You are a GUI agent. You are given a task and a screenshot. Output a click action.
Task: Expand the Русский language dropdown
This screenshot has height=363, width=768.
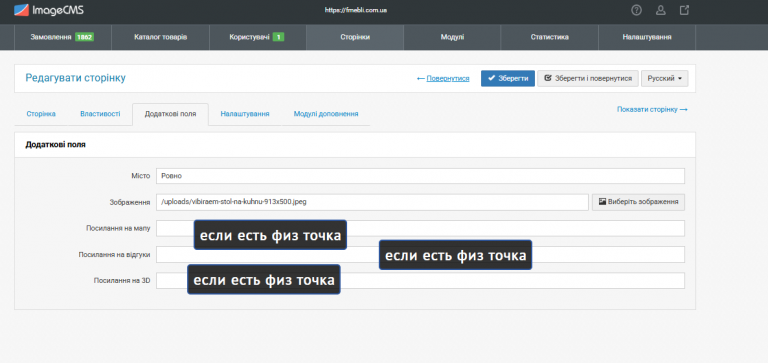[x=665, y=78]
